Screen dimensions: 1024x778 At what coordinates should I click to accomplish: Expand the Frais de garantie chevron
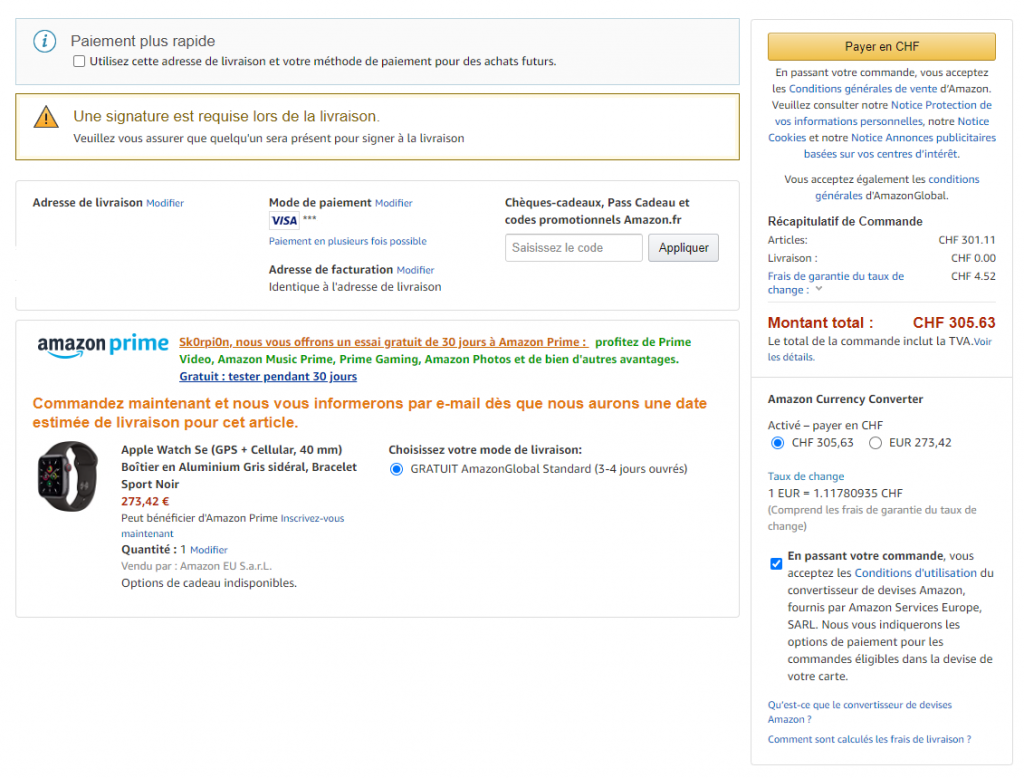pyautogui.click(x=819, y=290)
